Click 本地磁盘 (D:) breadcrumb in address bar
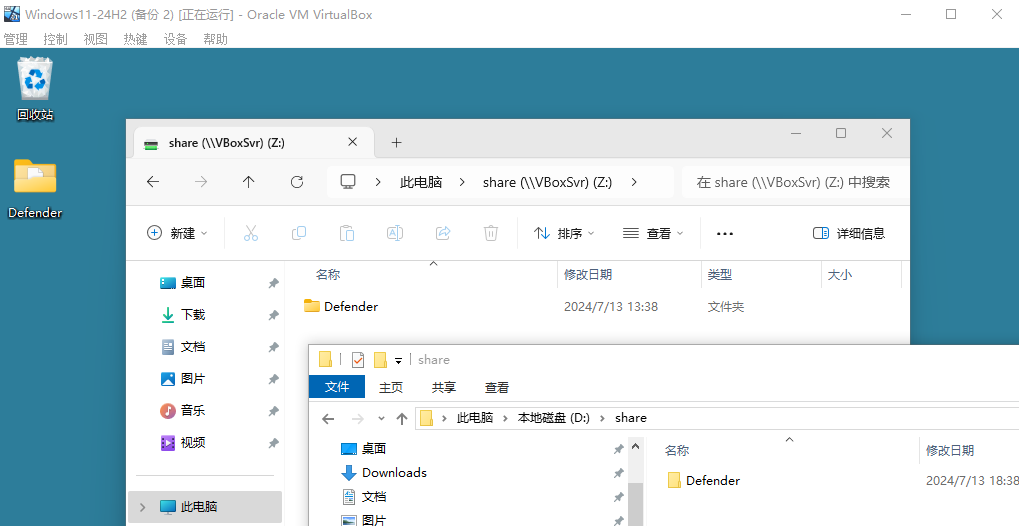The height and width of the screenshot is (526, 1019). 554,418
